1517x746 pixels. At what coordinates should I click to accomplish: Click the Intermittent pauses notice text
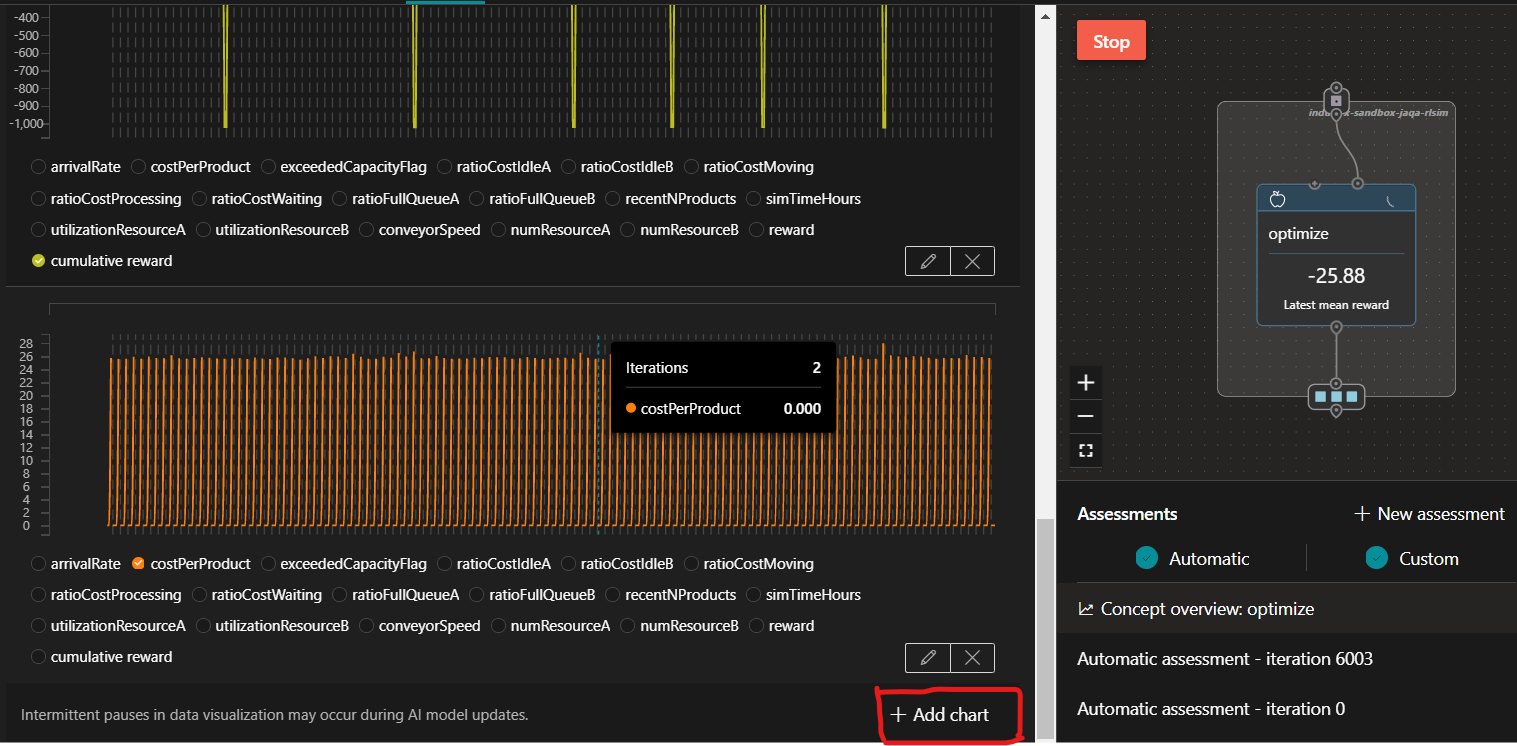coord(275,715)
